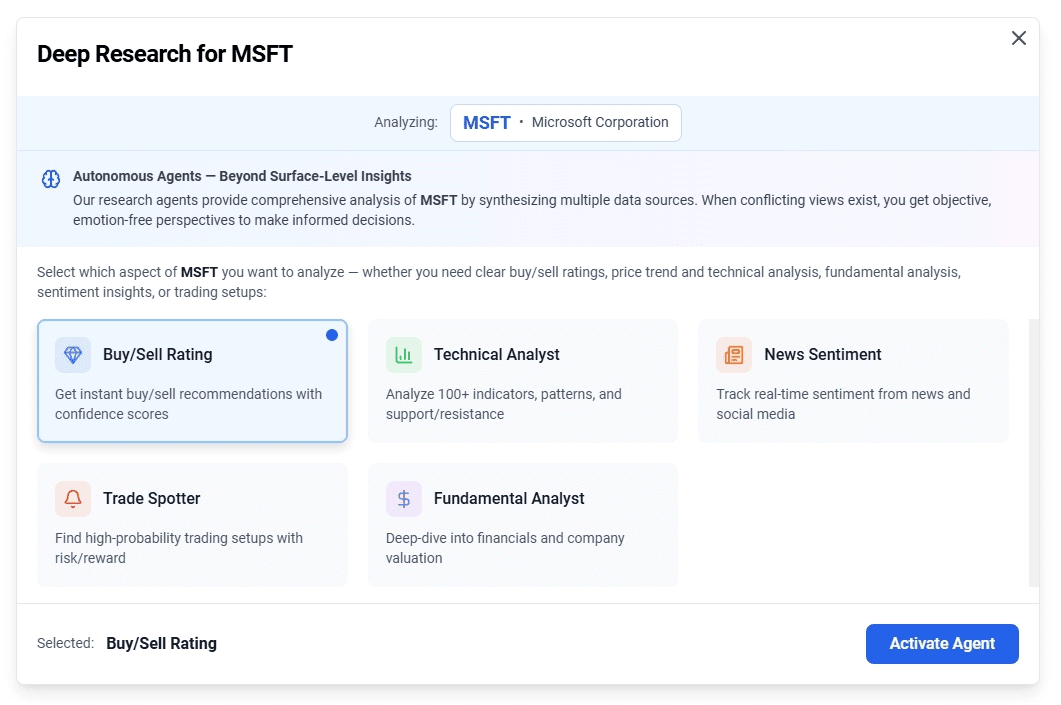Click the diamond icon on Buy/Sell Rating
Screen dimensions: 1061x705
(73, 355)
